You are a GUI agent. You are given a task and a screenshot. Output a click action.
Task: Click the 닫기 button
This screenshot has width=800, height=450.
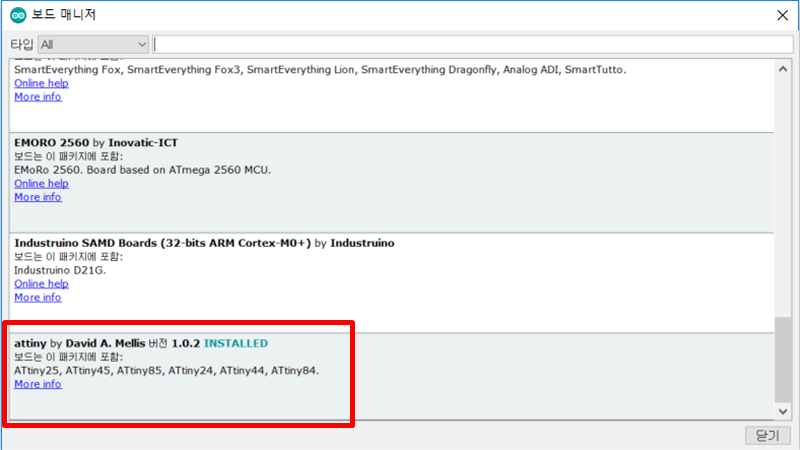pos(767,435)
